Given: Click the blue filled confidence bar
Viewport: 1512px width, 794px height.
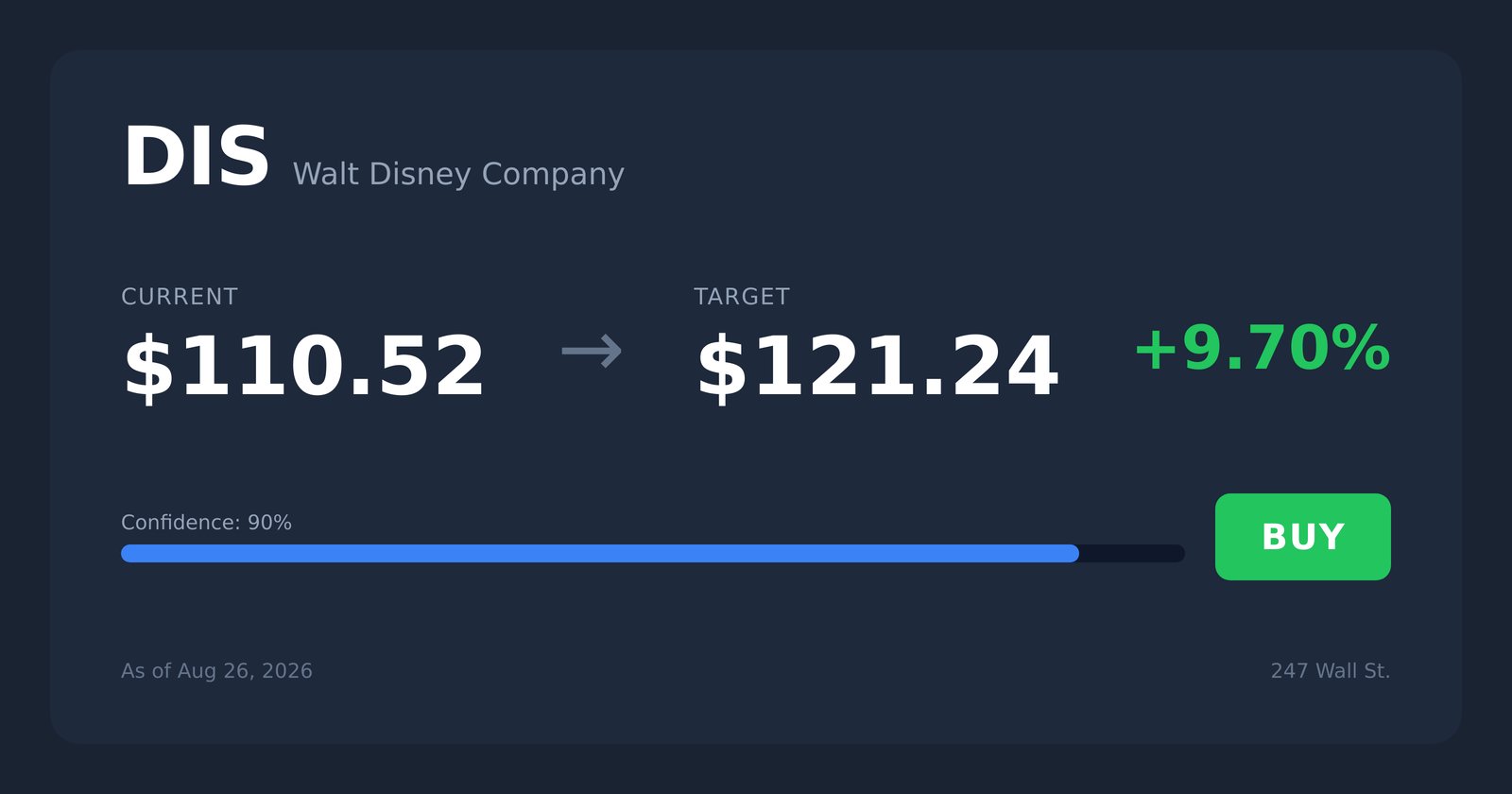Looking at the screenshot, I should (600, 553).
